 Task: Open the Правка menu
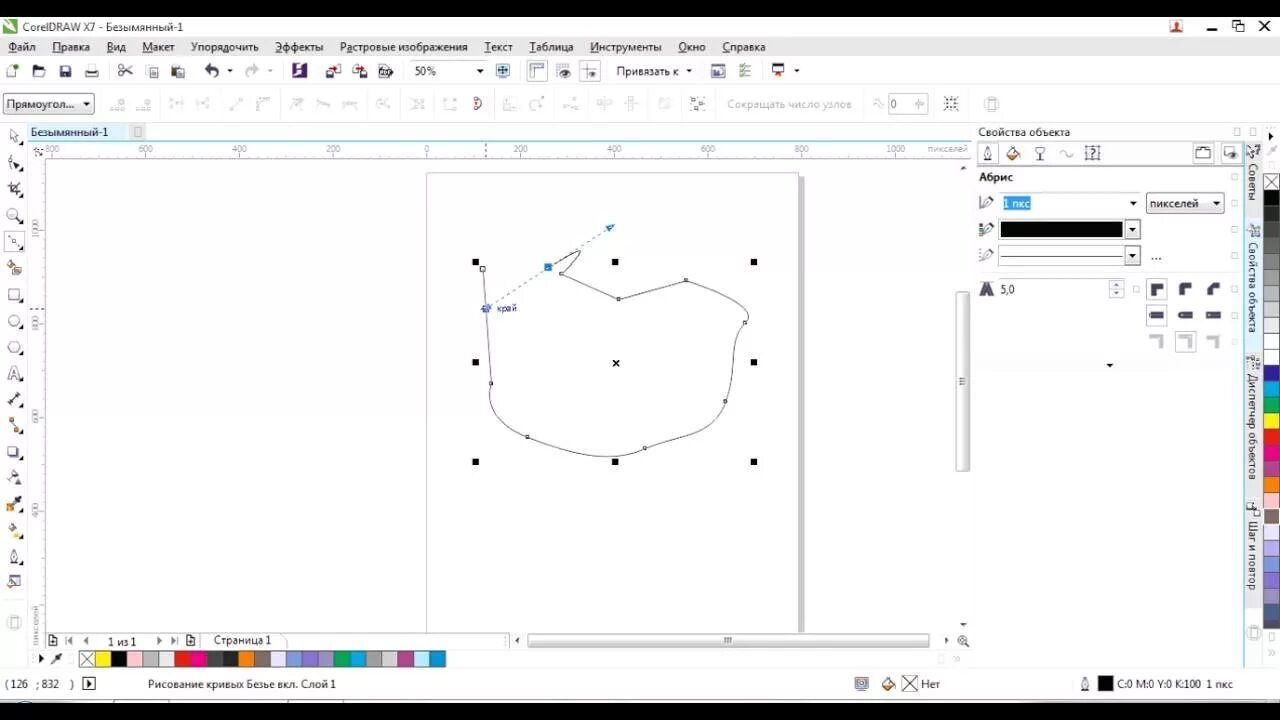(71, 47)
